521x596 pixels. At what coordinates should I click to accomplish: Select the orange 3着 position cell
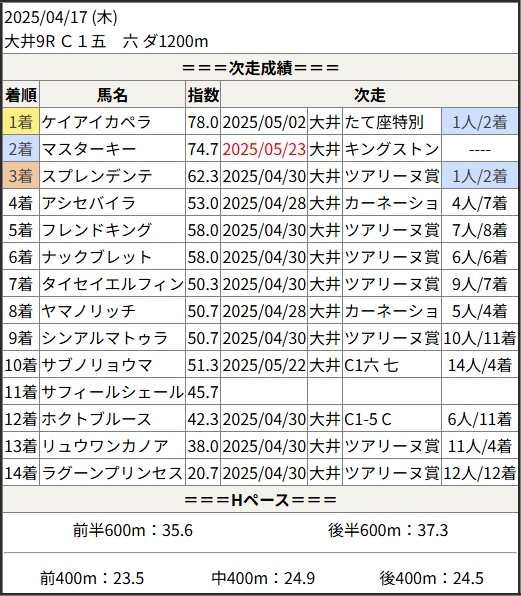(x=21, y=176)
